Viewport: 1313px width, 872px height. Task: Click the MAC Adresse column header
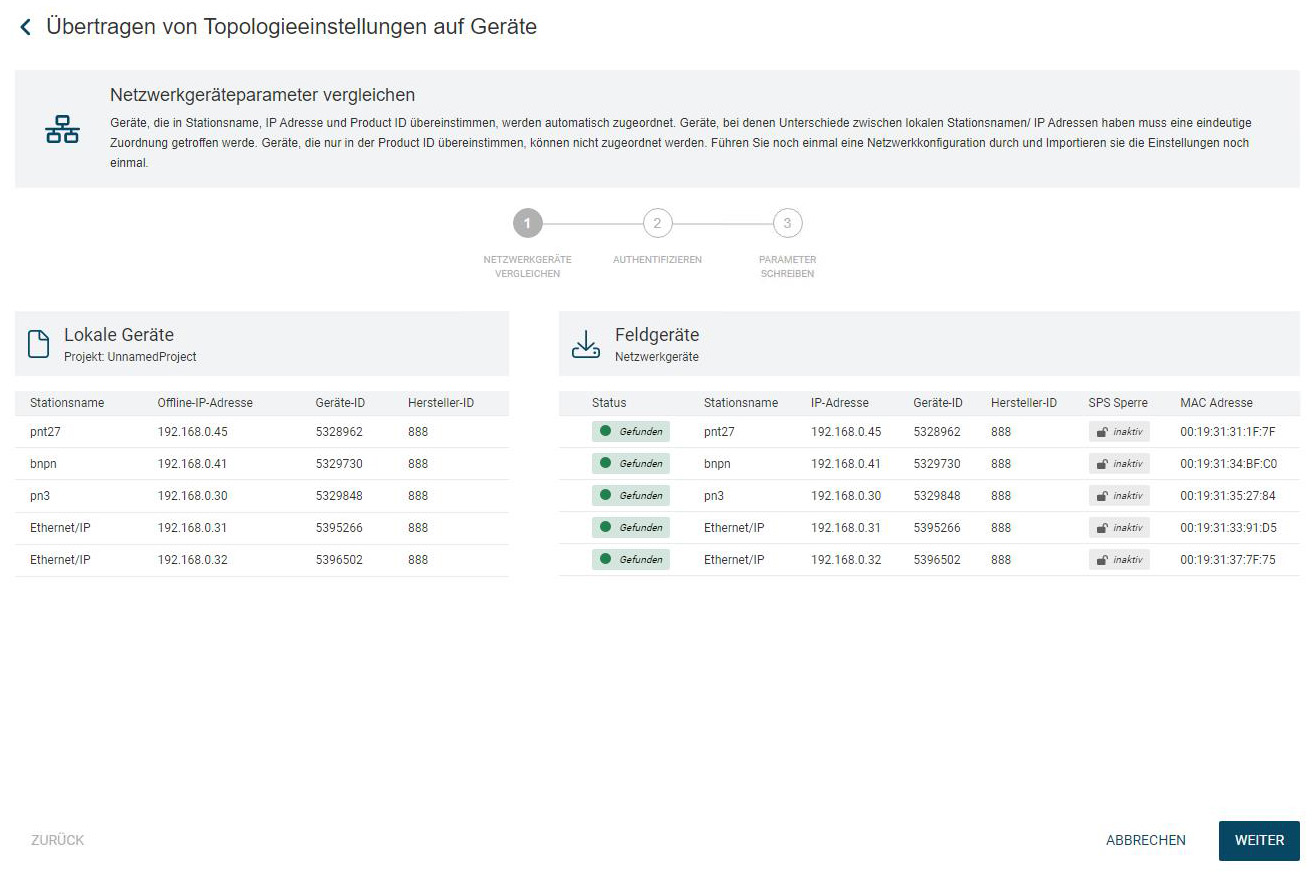coord(1216,403)
